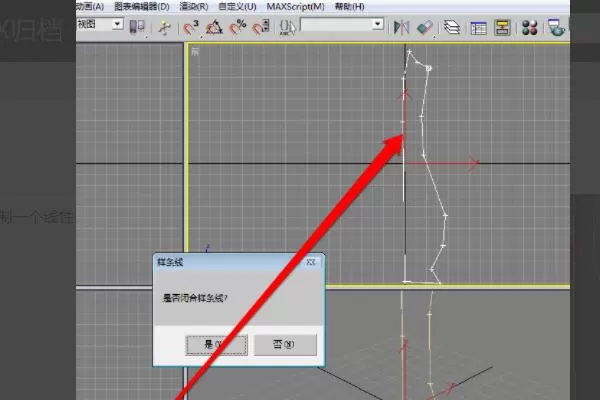Open the 图表编辑器(D) menu
This screenshot has height=400, width=600.
coord(142,7)
